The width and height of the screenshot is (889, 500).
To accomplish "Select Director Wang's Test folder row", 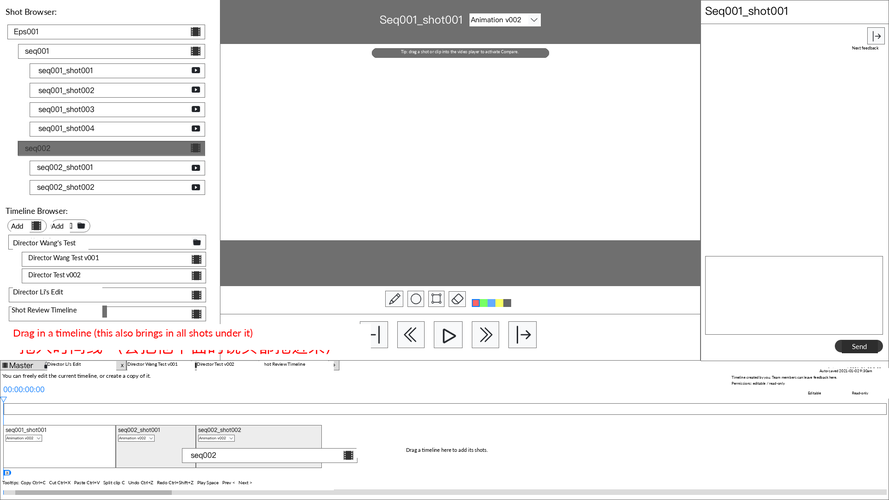I will coord(107,243).
